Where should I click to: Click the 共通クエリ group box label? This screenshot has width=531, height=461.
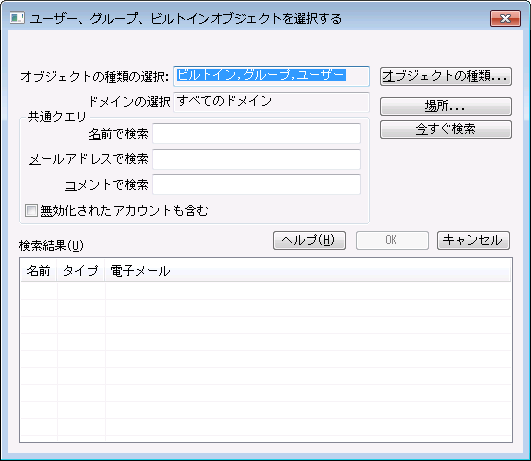(x=57, y=117)
